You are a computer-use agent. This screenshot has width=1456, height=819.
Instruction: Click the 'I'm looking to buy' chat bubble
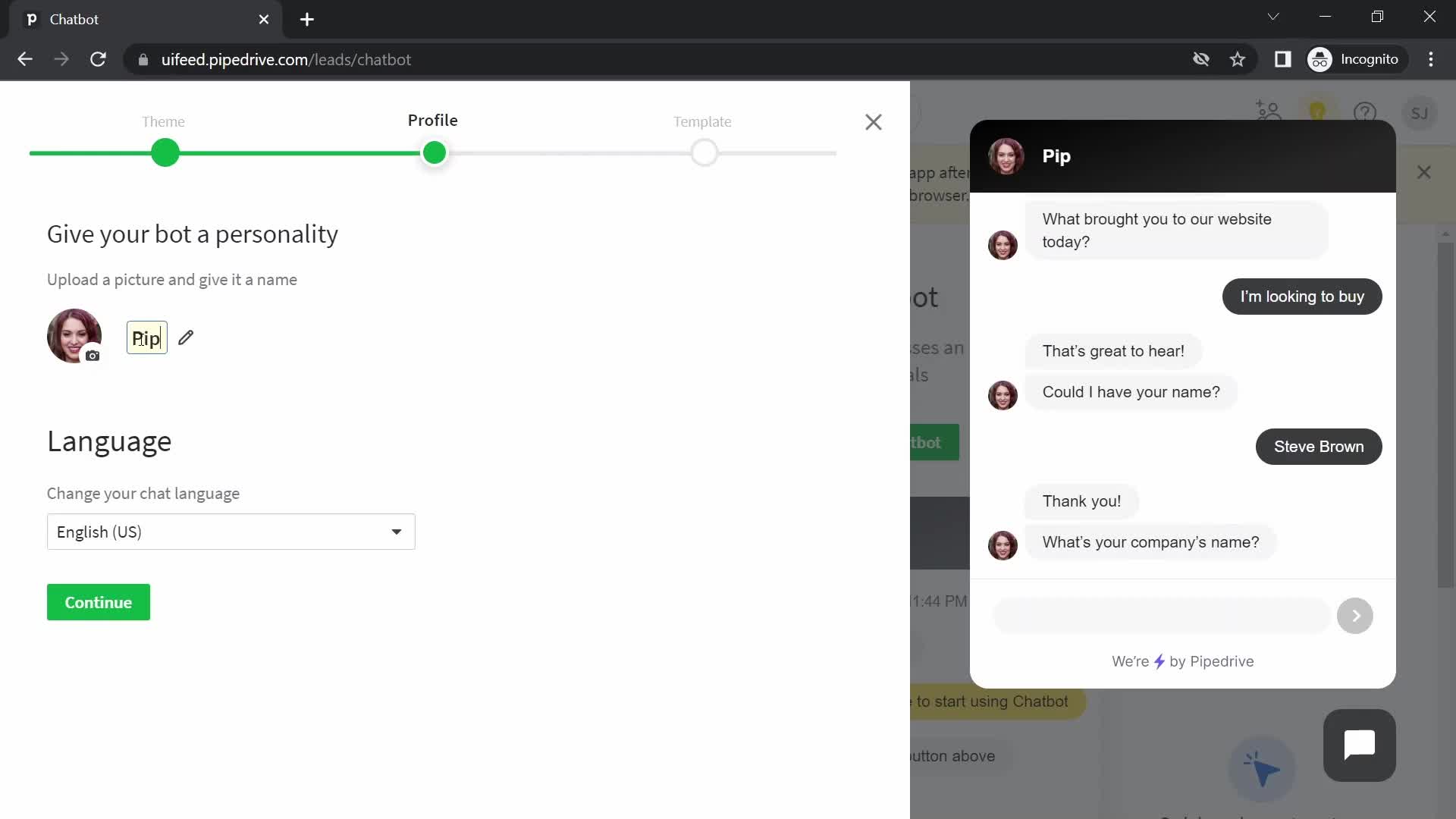pos(1303,296)
